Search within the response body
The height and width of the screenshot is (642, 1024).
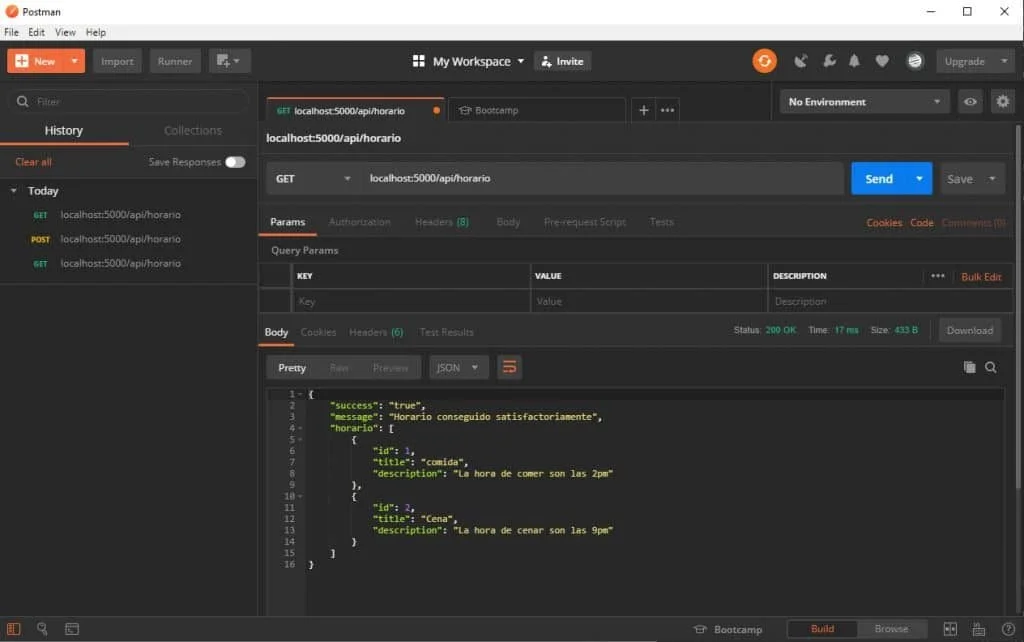[991, 367]
